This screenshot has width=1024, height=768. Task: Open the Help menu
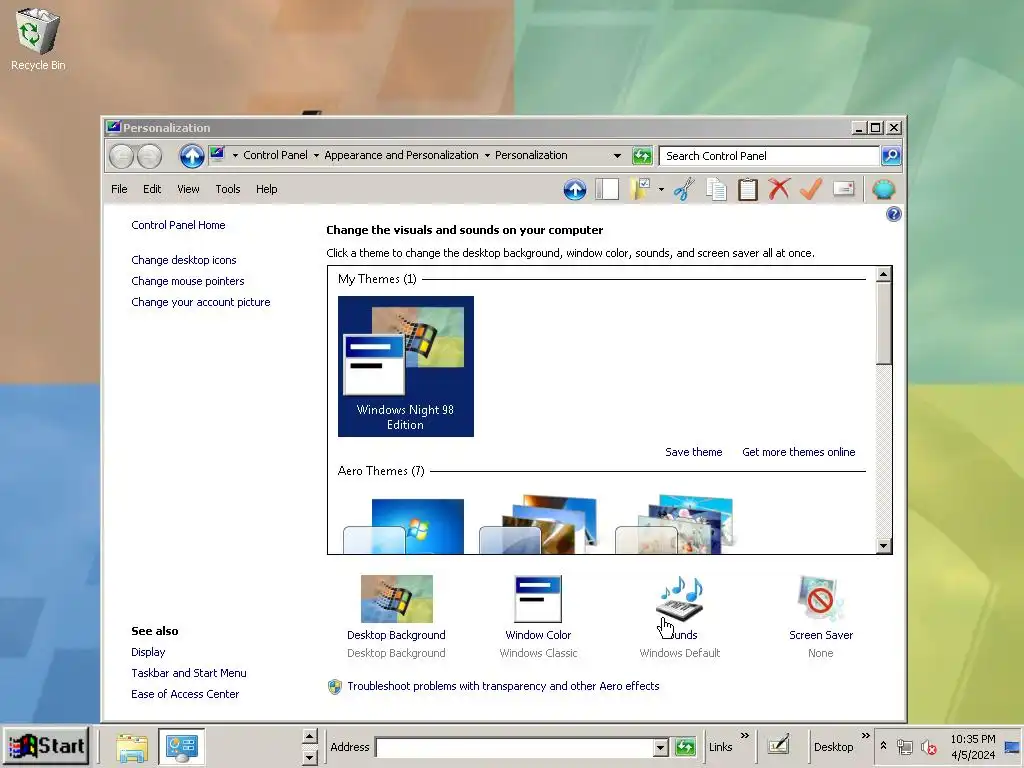click(266, 189)
